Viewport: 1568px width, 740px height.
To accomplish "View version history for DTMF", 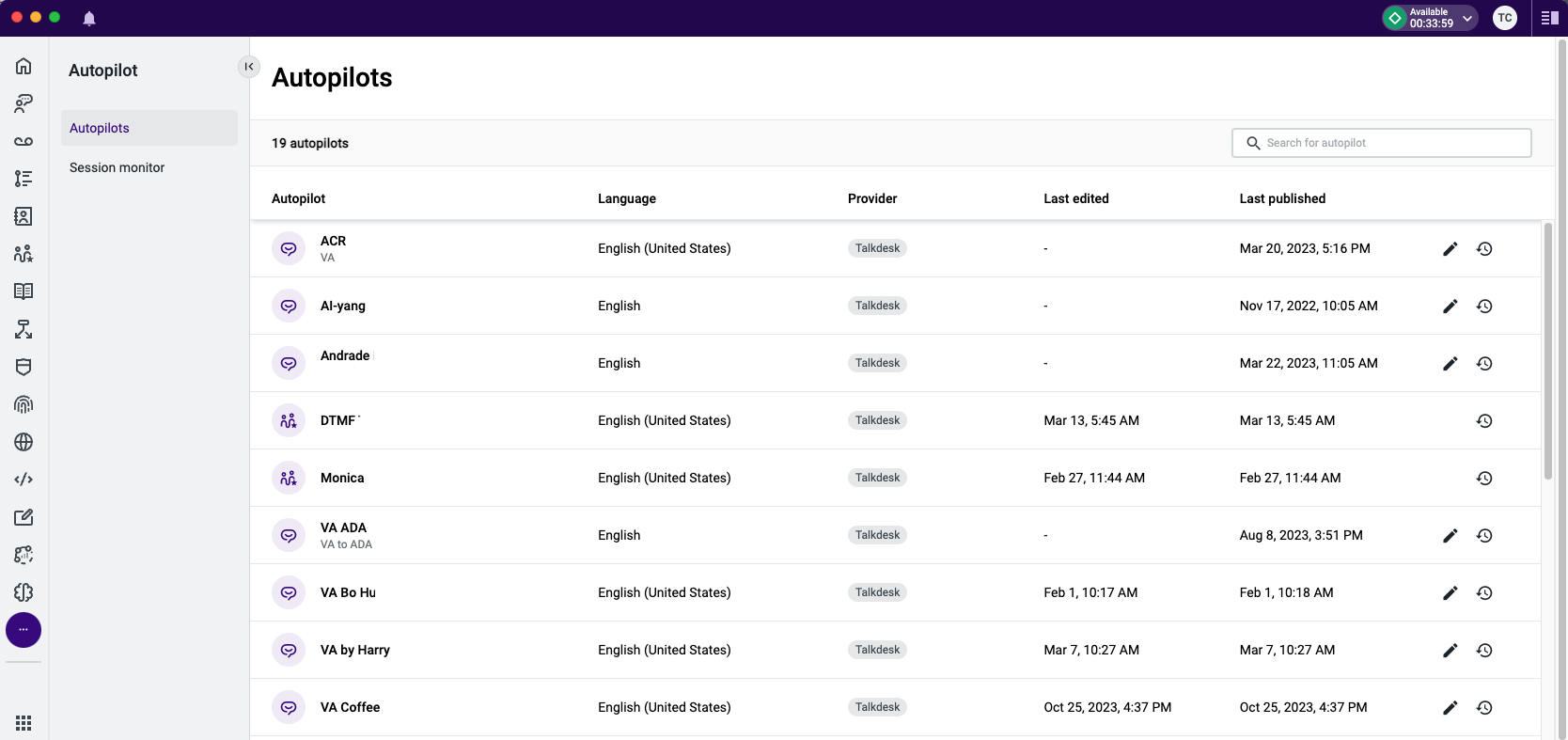I will coord(1484,421).
